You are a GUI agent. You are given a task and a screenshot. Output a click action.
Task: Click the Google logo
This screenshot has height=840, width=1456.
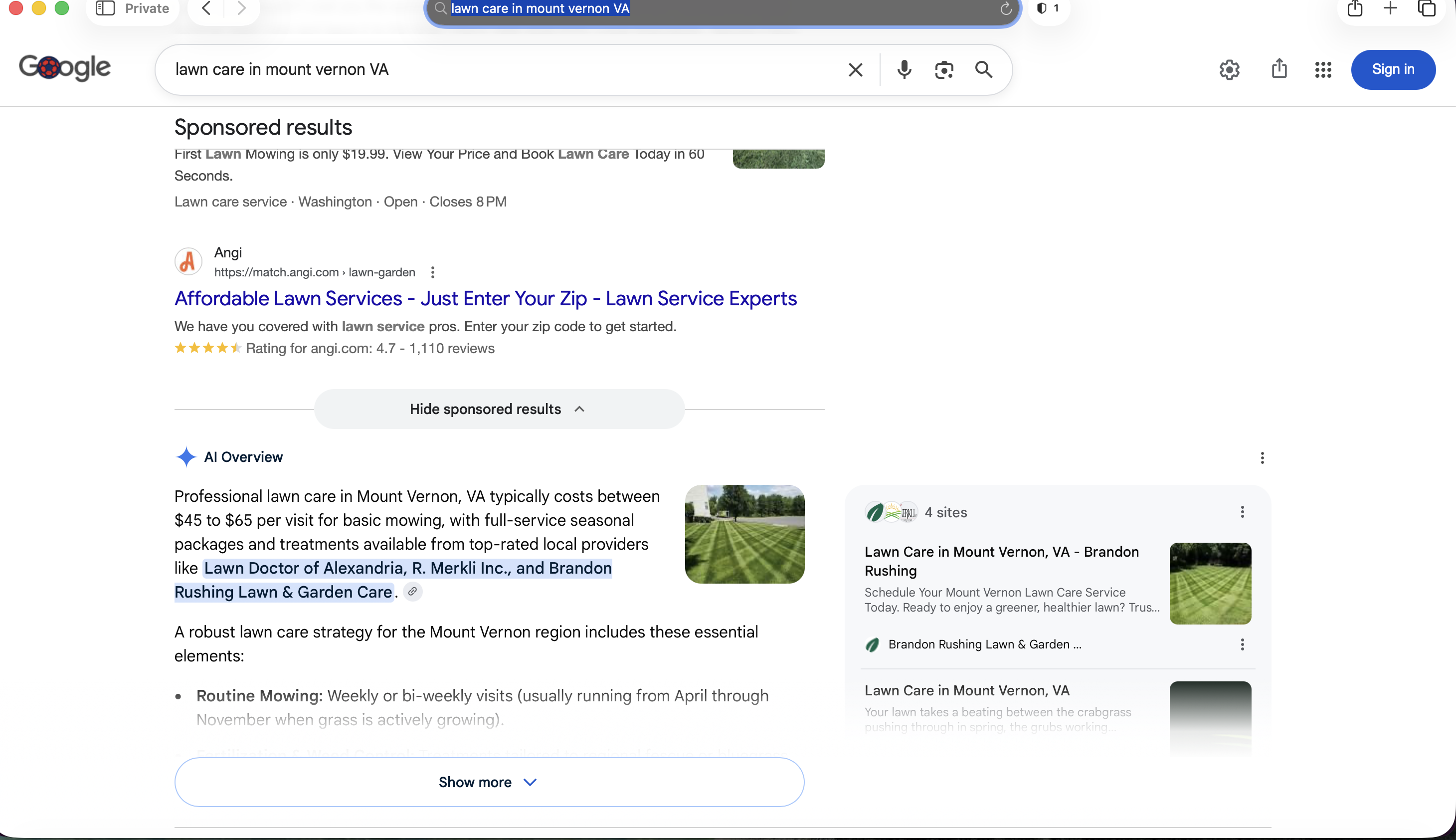pyautogui.click(x=65, y=68)
